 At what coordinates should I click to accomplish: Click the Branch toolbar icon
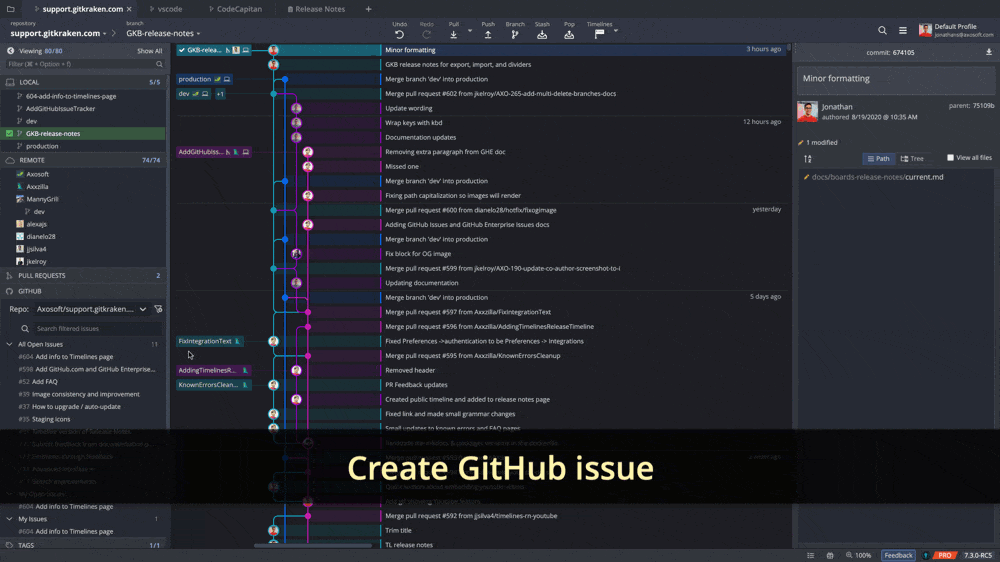click(515, 34)
